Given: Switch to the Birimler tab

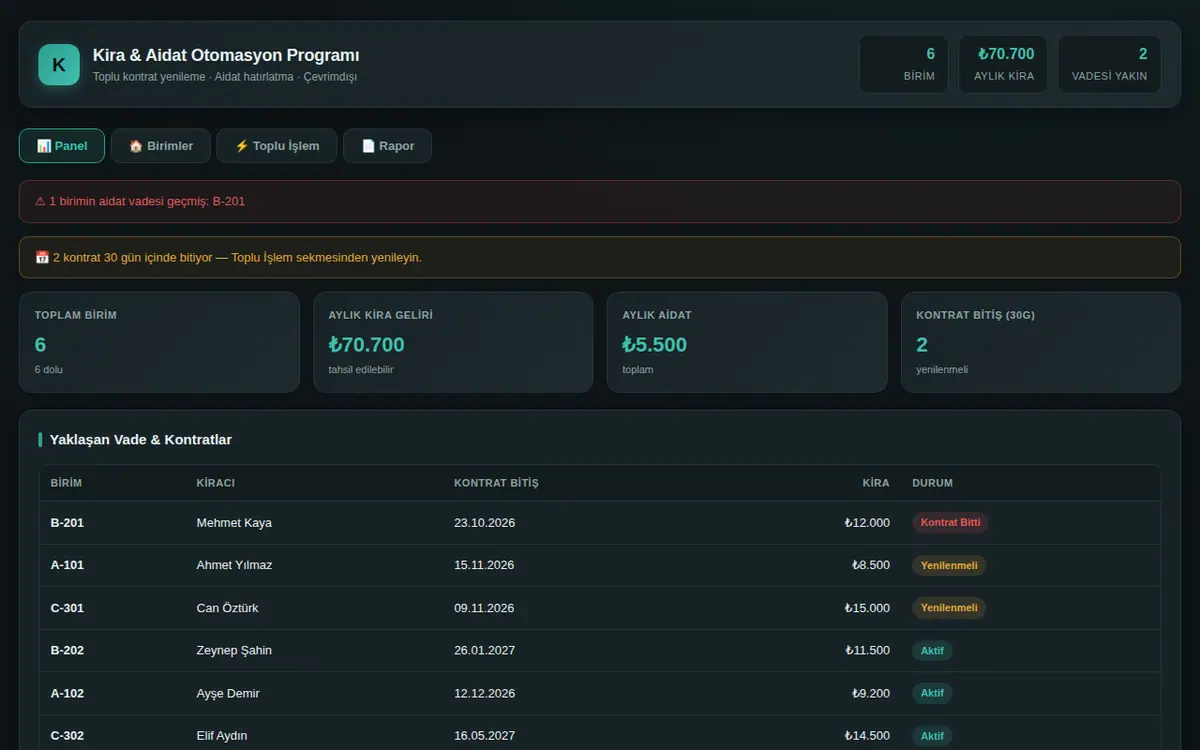Looking at the screenshot, I should coord(160,146).
